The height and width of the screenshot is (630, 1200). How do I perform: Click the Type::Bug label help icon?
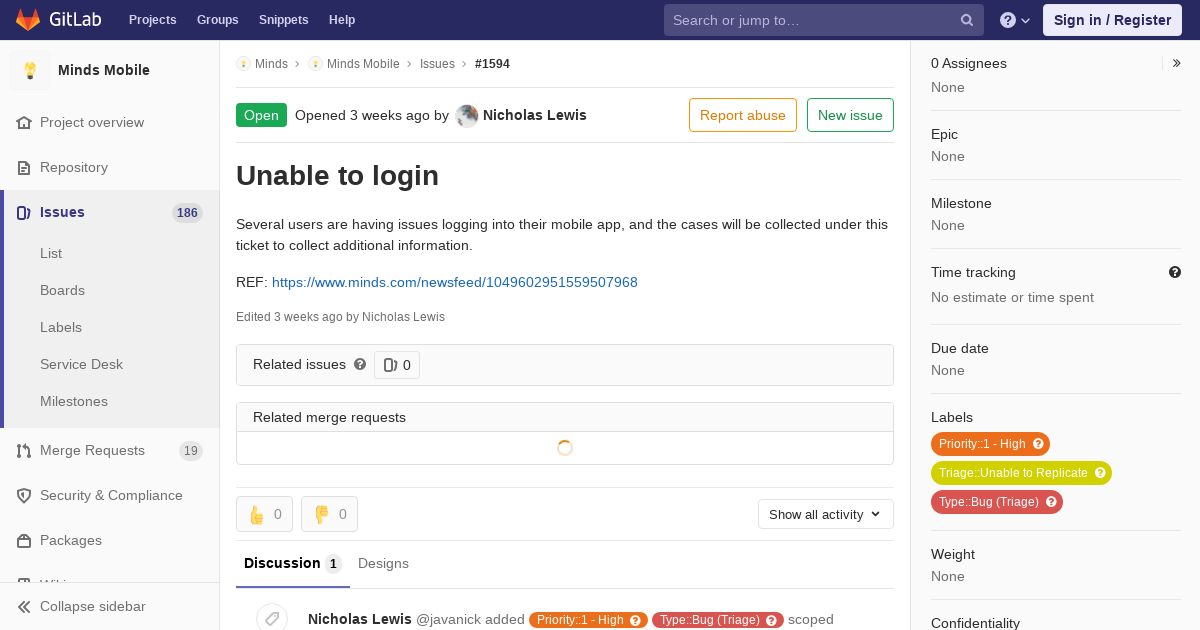[x=1051, y=502]
